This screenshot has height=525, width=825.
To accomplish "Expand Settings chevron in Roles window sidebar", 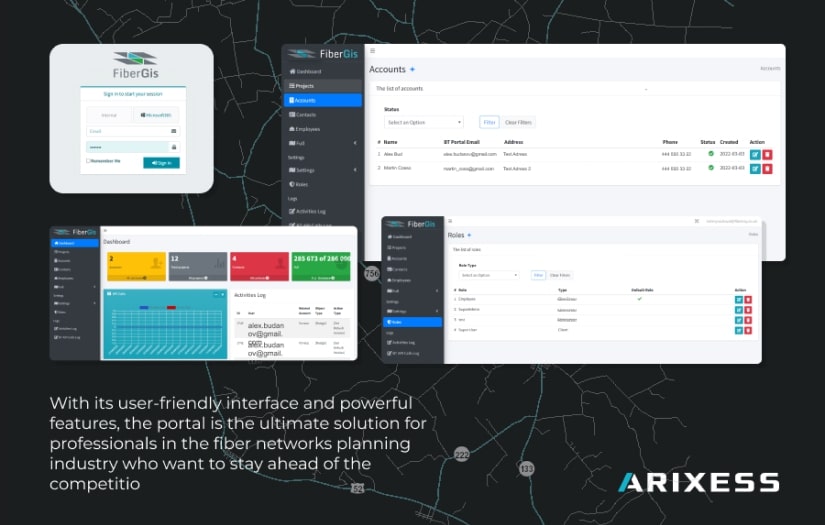I will pyautogui.click(x=437, y=311).
